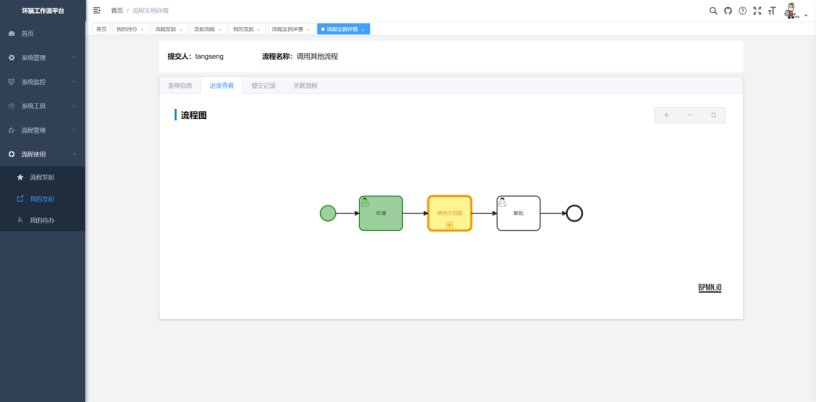Close the 我的发起 page tag
Viewport: 817px width, 402px height.
(259, 30)
